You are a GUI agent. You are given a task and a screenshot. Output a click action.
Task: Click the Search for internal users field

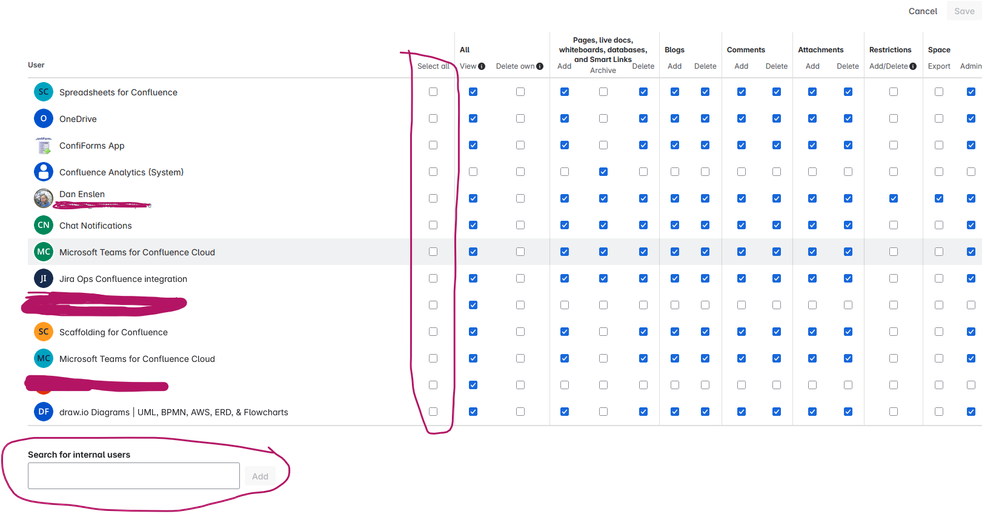pyautogui.click(x=134, y=476)
